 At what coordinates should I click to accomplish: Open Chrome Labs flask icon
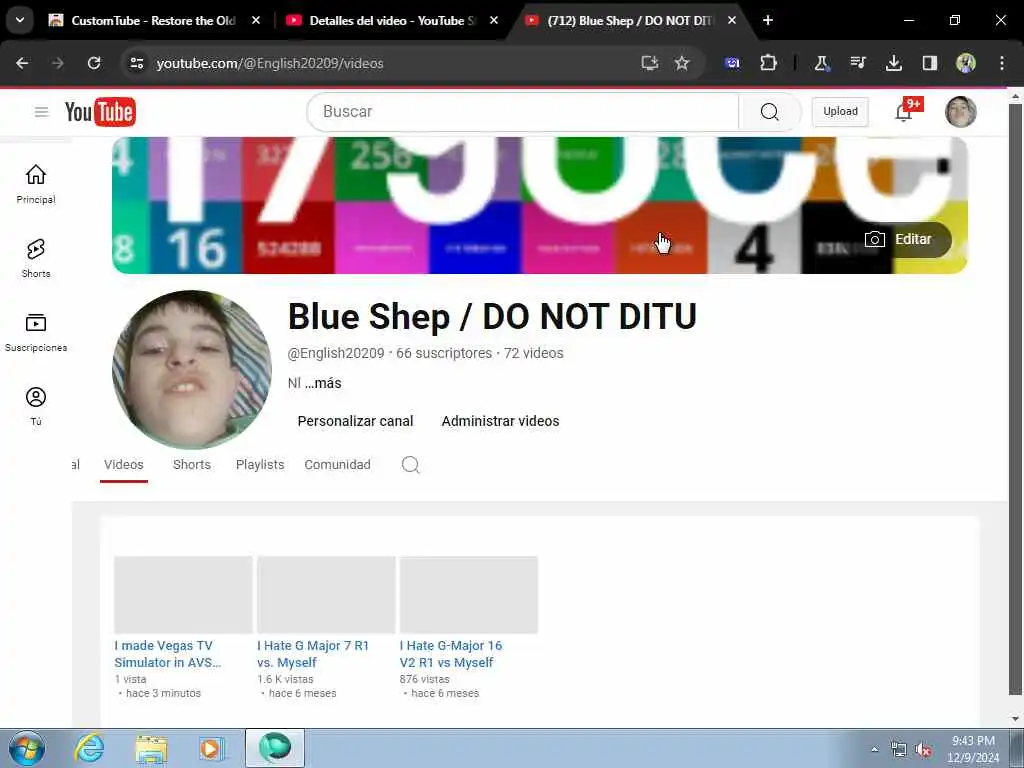(822, 63)
